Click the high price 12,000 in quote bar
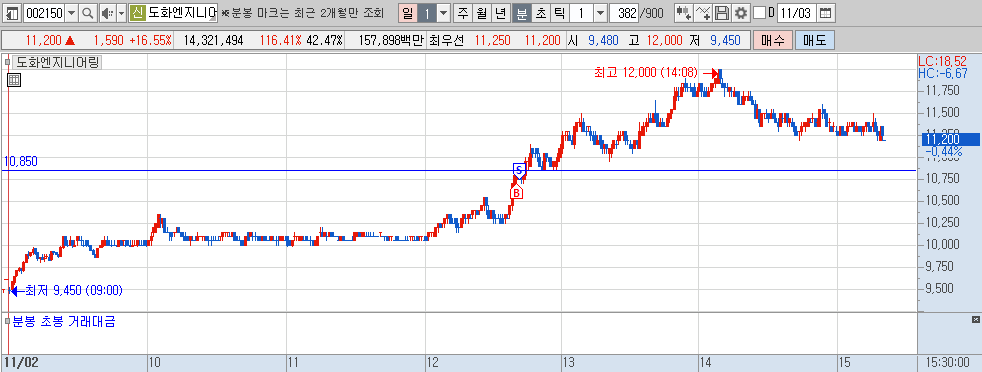The height and width of the screenshot is (372, 982). tap(663, 41)
